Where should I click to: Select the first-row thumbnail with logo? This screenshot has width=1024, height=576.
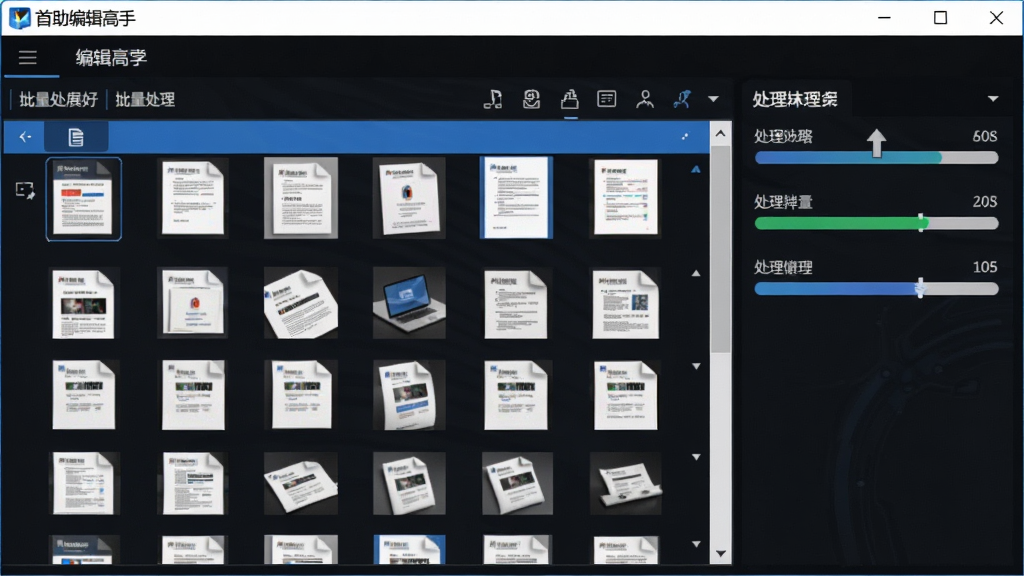(x=409, y=198)
